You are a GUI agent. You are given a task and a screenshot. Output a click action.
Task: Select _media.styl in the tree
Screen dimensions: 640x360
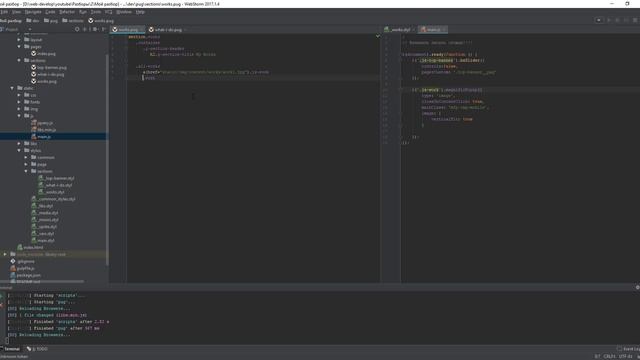click(45, 213)
